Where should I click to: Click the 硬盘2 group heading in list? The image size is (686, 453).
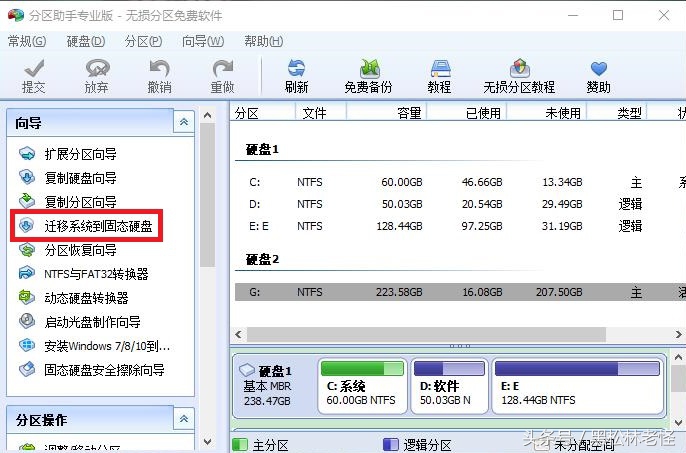(262, 260)
